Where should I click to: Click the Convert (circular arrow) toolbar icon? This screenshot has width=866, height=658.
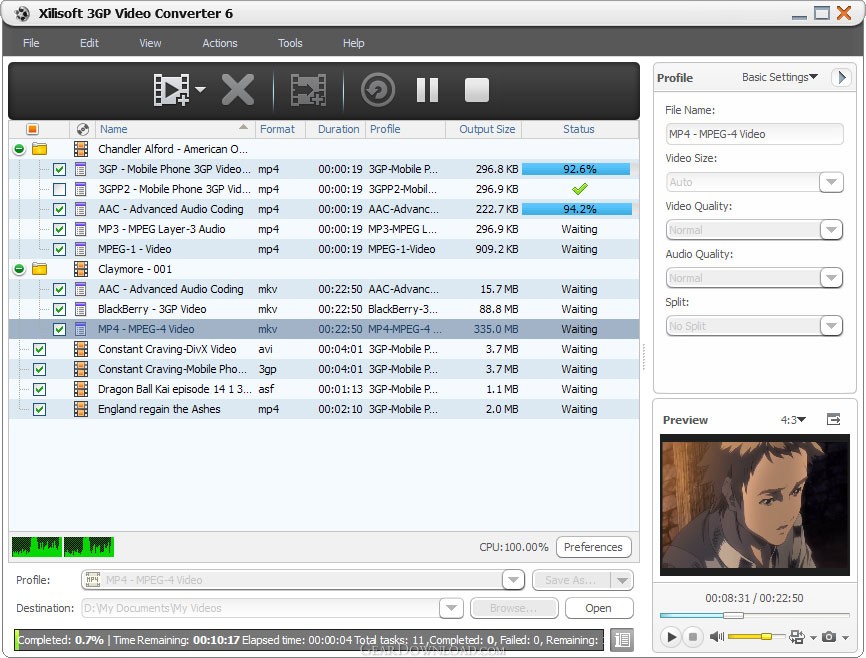(x=378, y=90)
